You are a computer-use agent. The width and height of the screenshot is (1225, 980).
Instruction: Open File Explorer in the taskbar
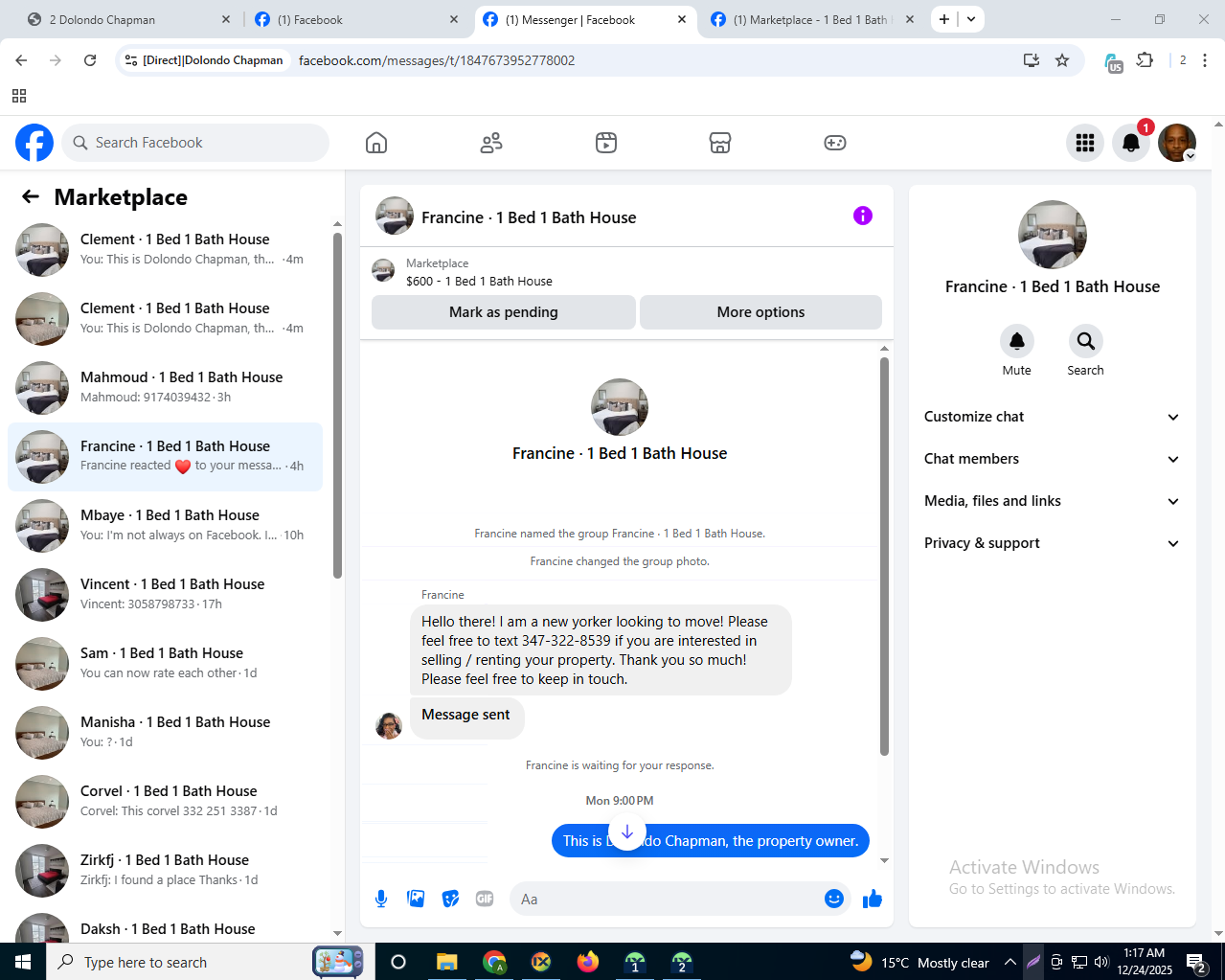click(x=447, y=962)
